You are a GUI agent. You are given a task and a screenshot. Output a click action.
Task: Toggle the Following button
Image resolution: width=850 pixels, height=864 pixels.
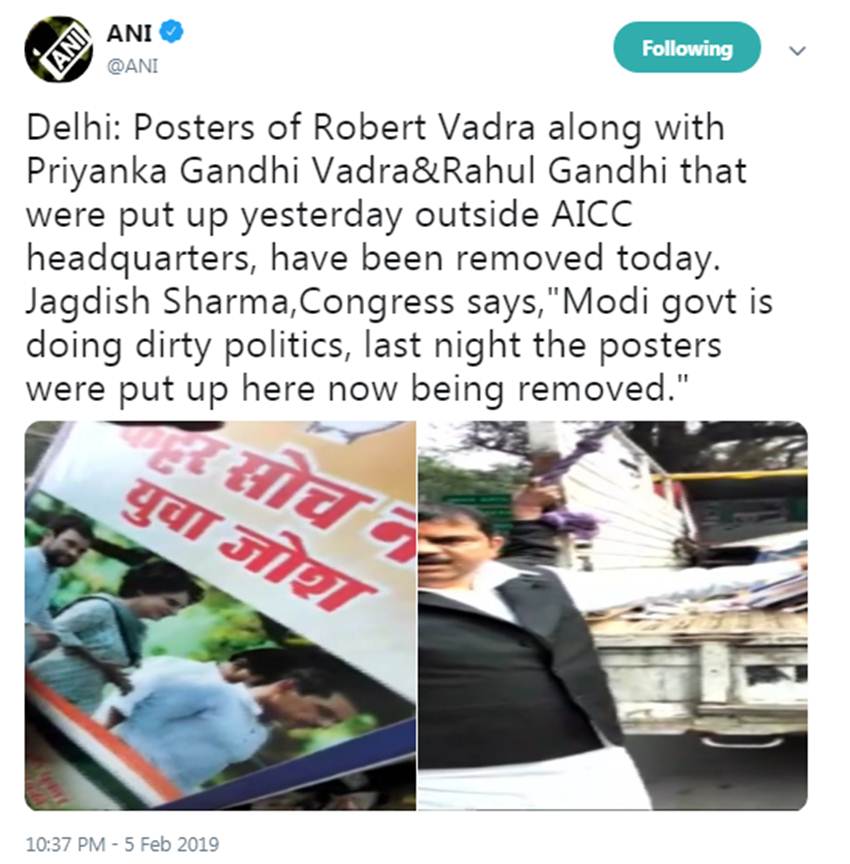point(687,47)
